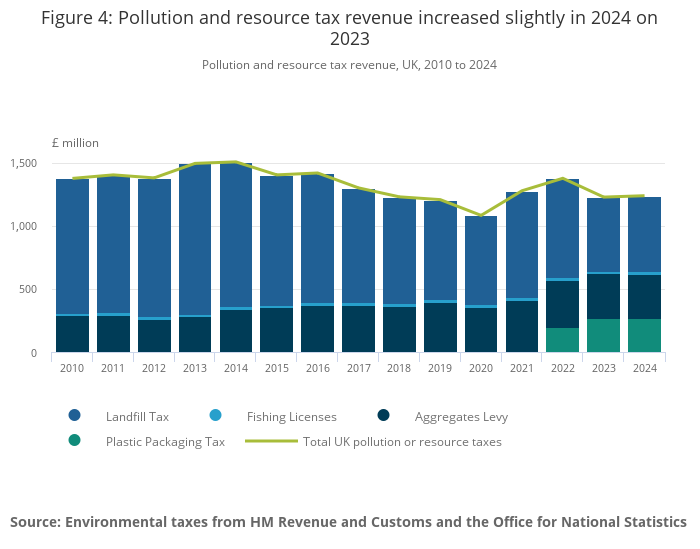
Task: Select the 2018 x-axis year label
Action: 399,367
